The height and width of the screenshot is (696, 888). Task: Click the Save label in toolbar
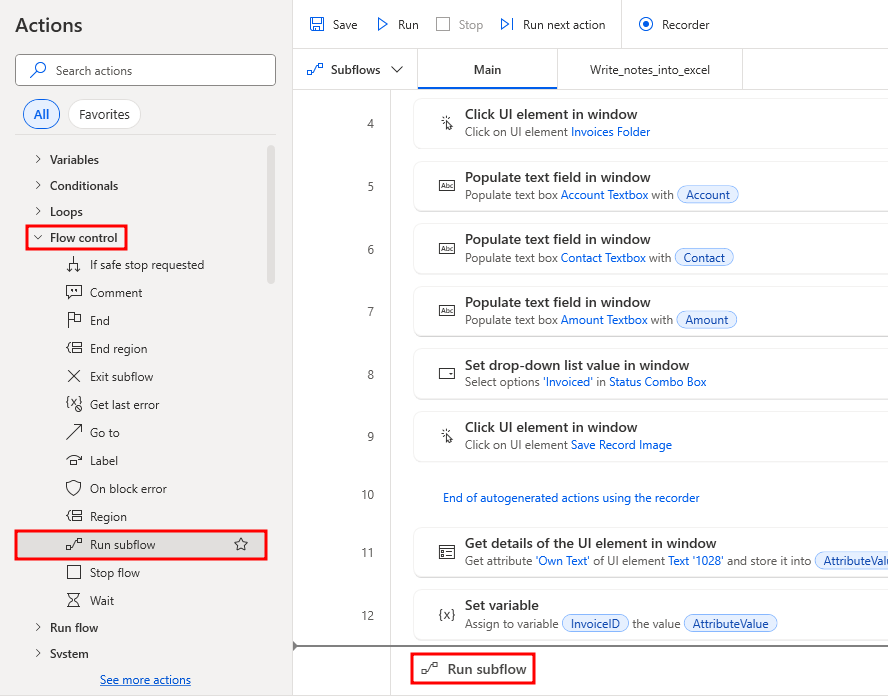tap(345, 25)
